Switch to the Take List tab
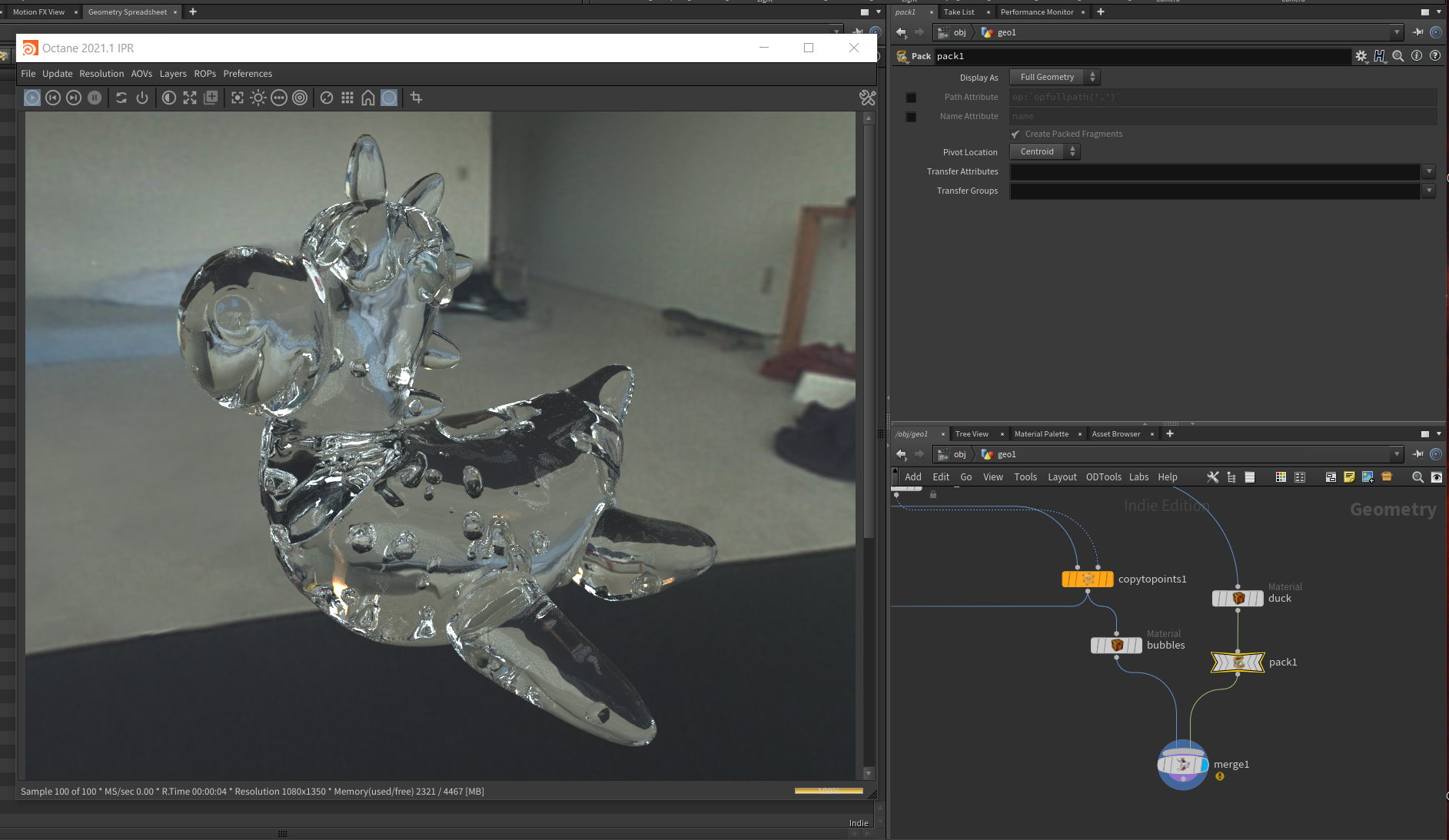 (959, 12)
